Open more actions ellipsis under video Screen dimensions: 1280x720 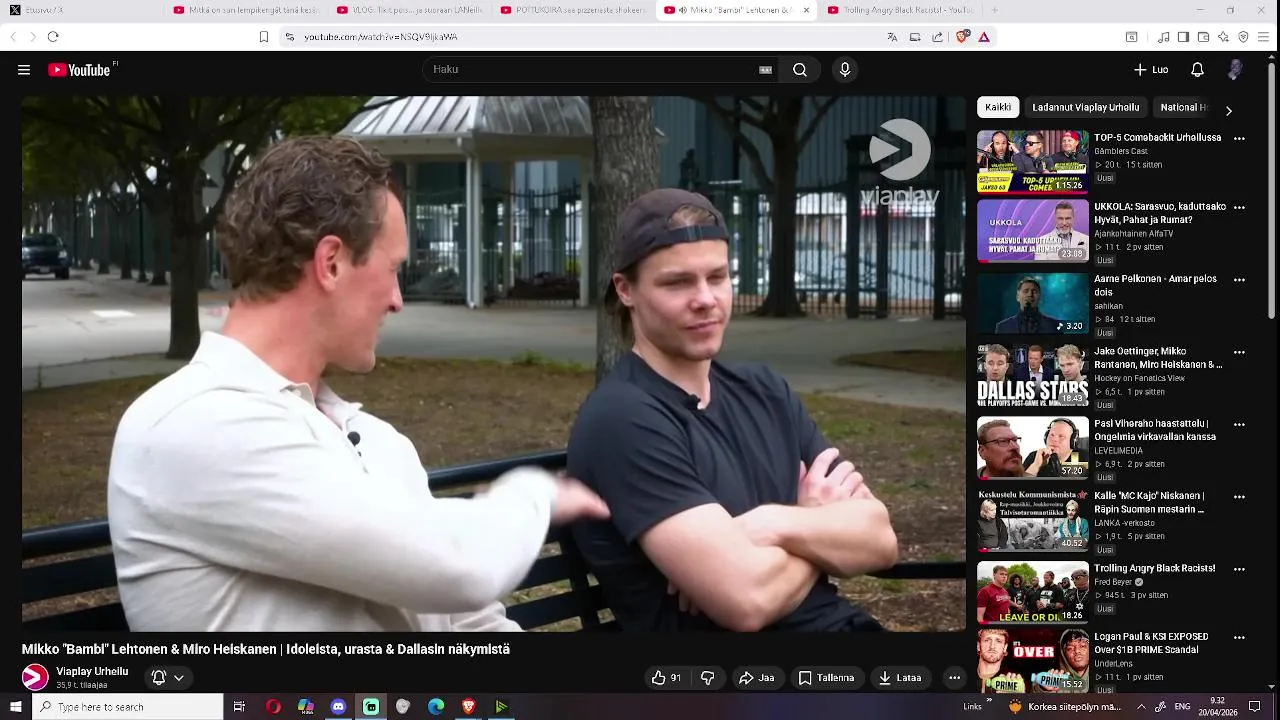954,678
